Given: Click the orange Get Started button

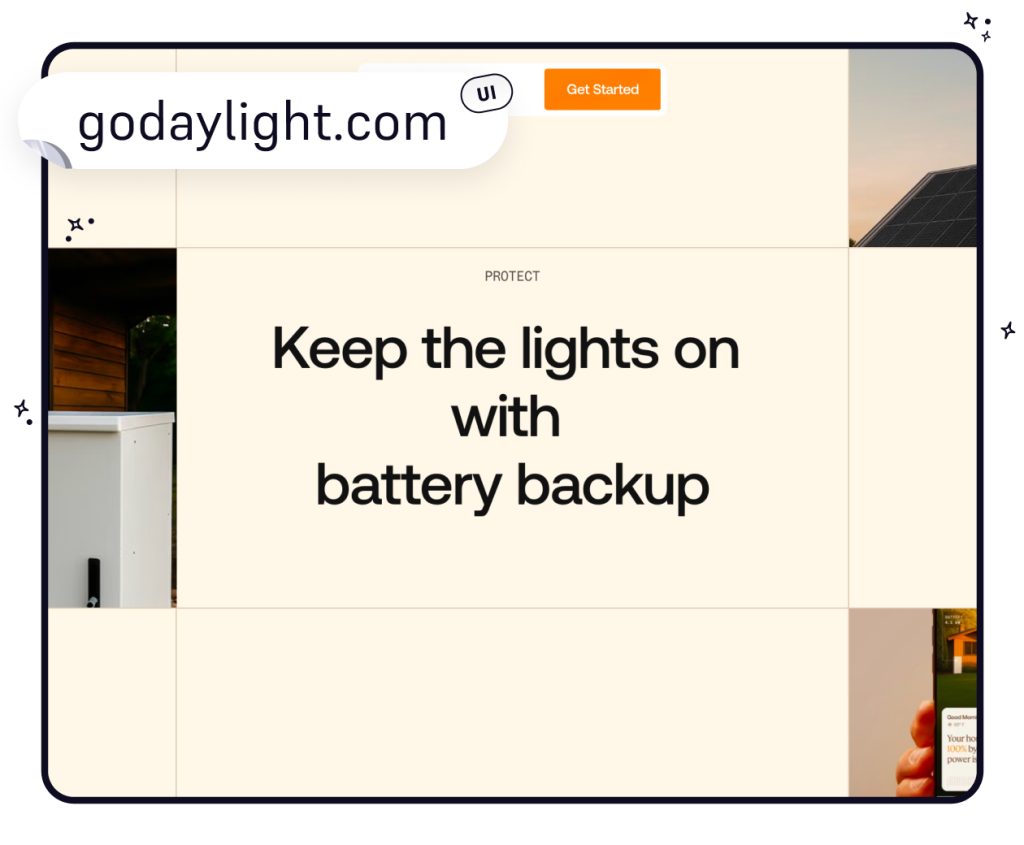Looking at the screenshot, I should 602,89.
